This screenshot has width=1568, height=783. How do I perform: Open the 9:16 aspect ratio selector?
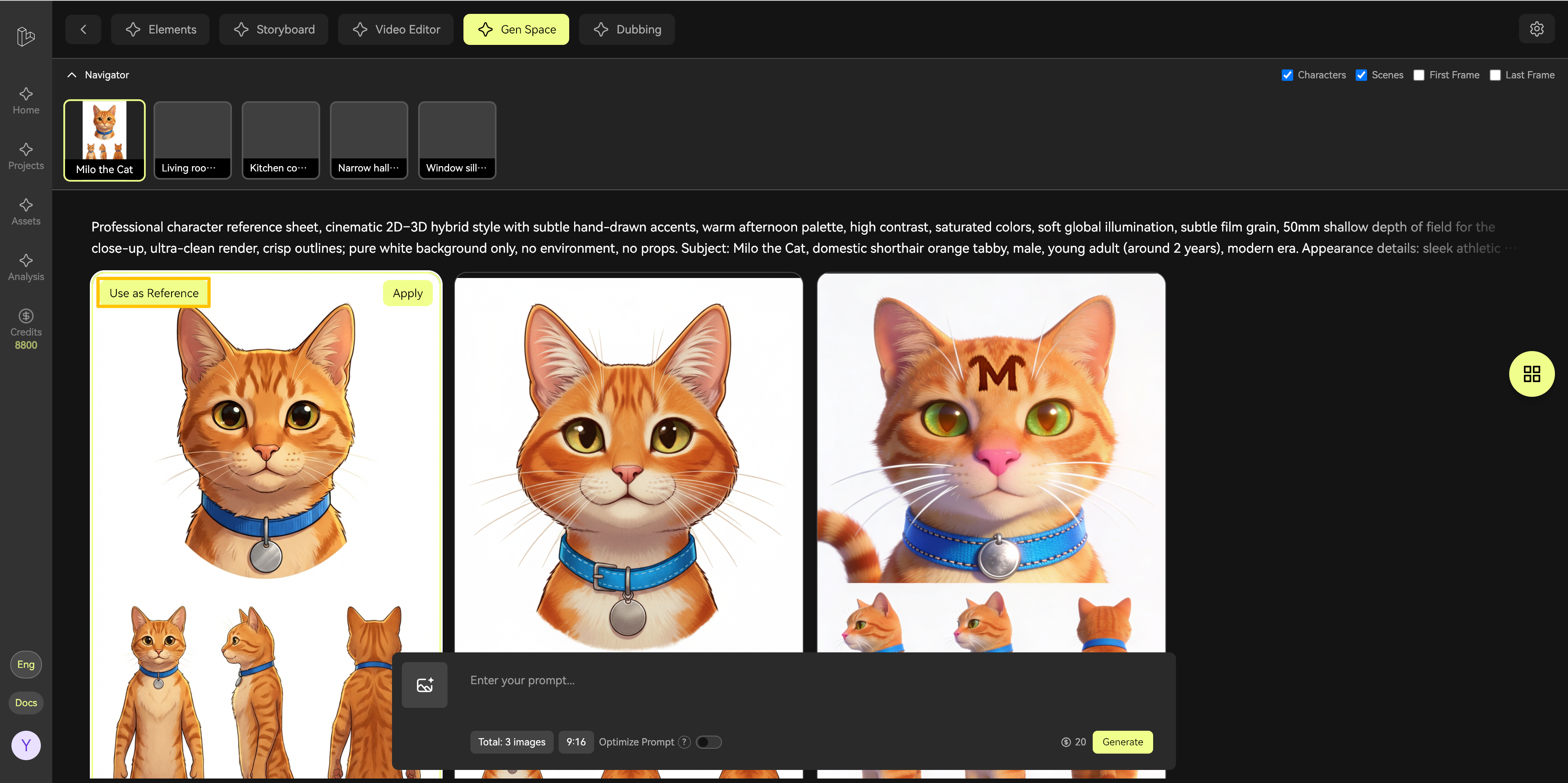tap(575, 742)
